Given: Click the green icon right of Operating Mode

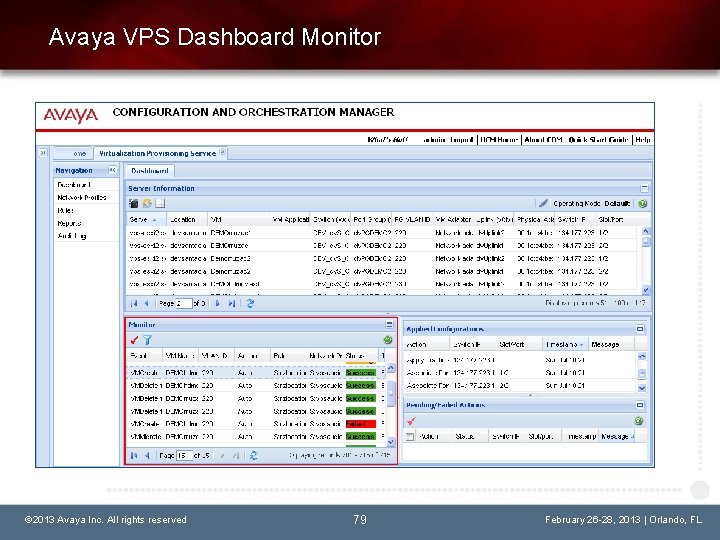Looking at the screenshot, I should (643, 203).
